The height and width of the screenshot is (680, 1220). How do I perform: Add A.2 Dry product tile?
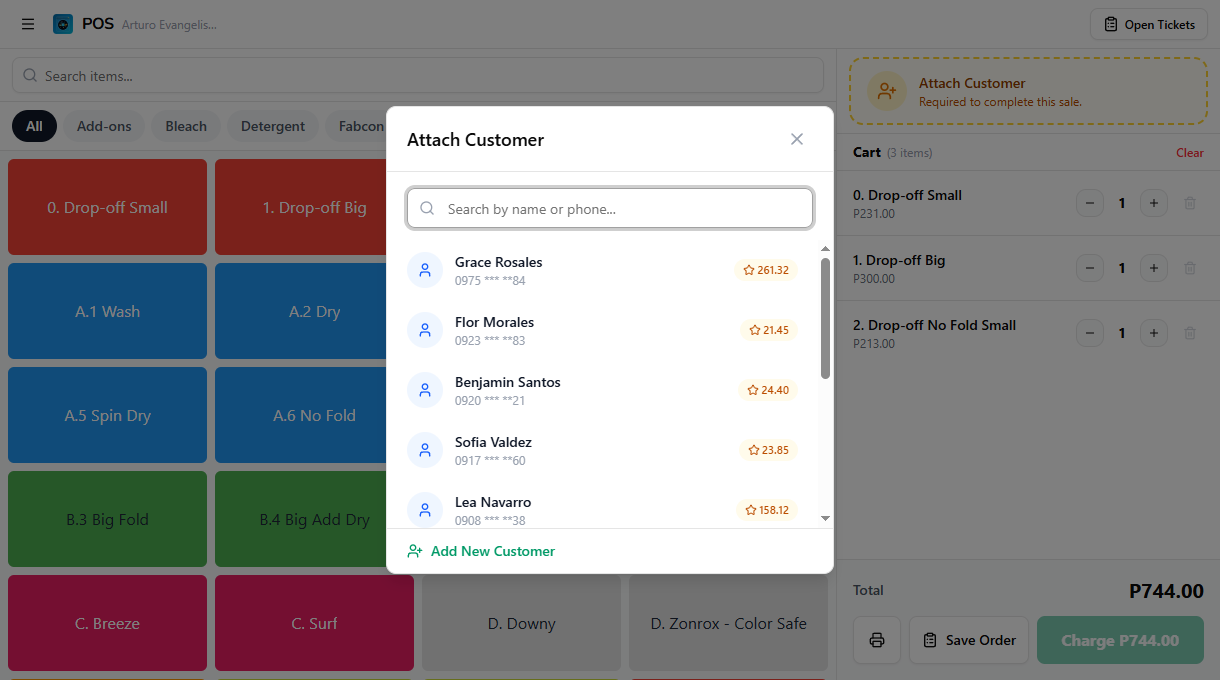(301, 311)
